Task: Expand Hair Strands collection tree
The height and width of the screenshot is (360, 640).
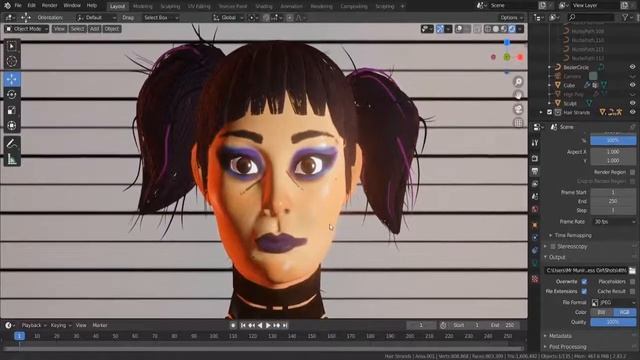Action: pyautogui.click(x=541, y=112)
